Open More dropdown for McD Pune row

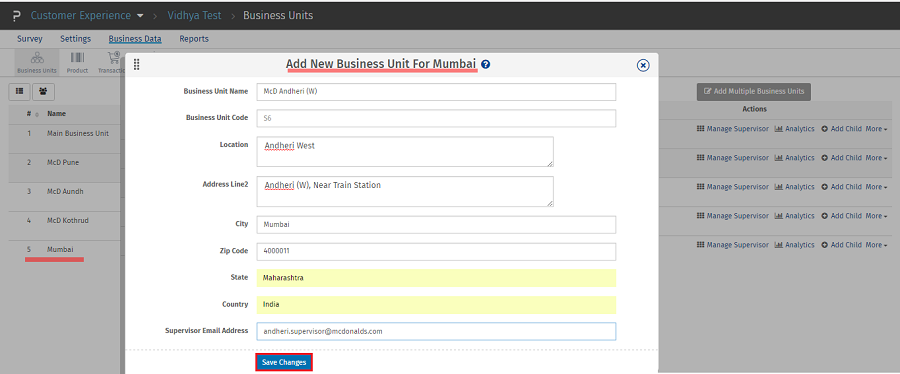coord(876,158)
